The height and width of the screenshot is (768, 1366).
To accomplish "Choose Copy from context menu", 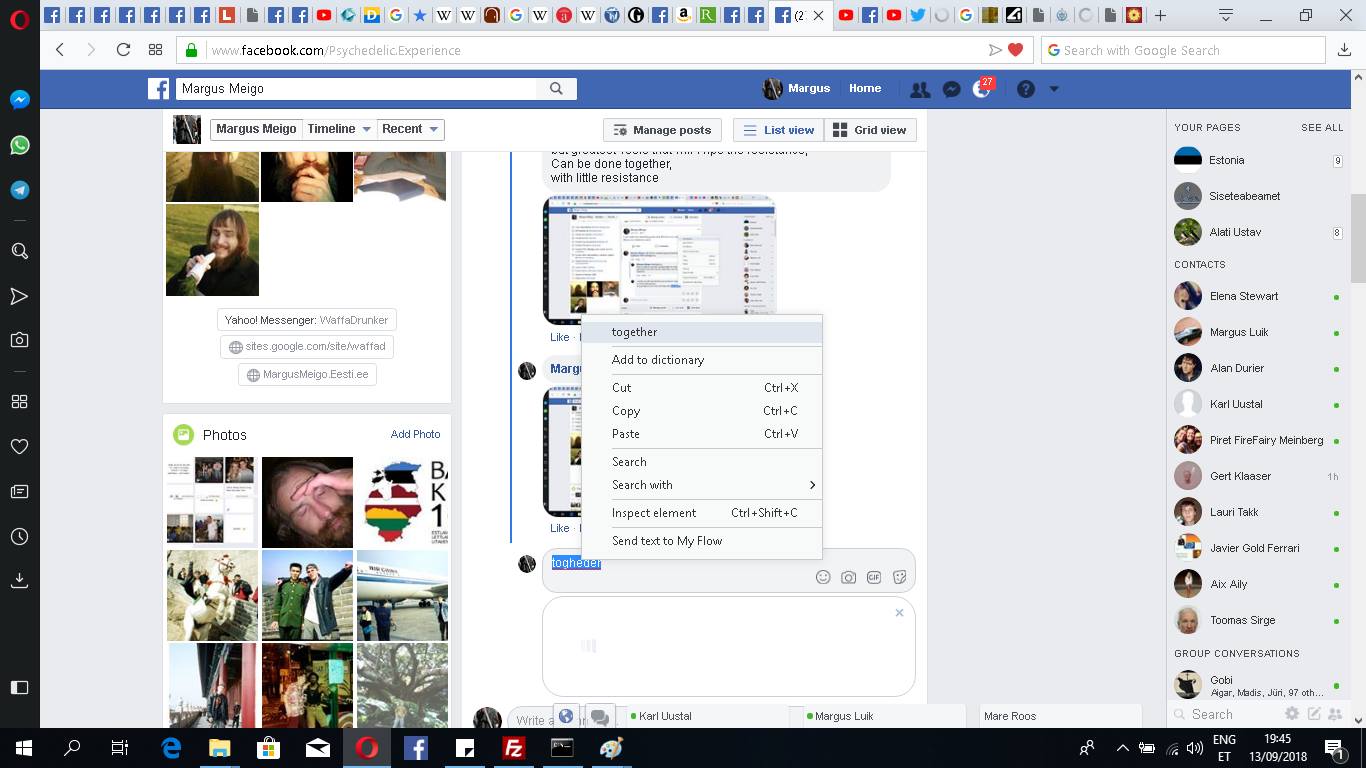I will (702, 411).
